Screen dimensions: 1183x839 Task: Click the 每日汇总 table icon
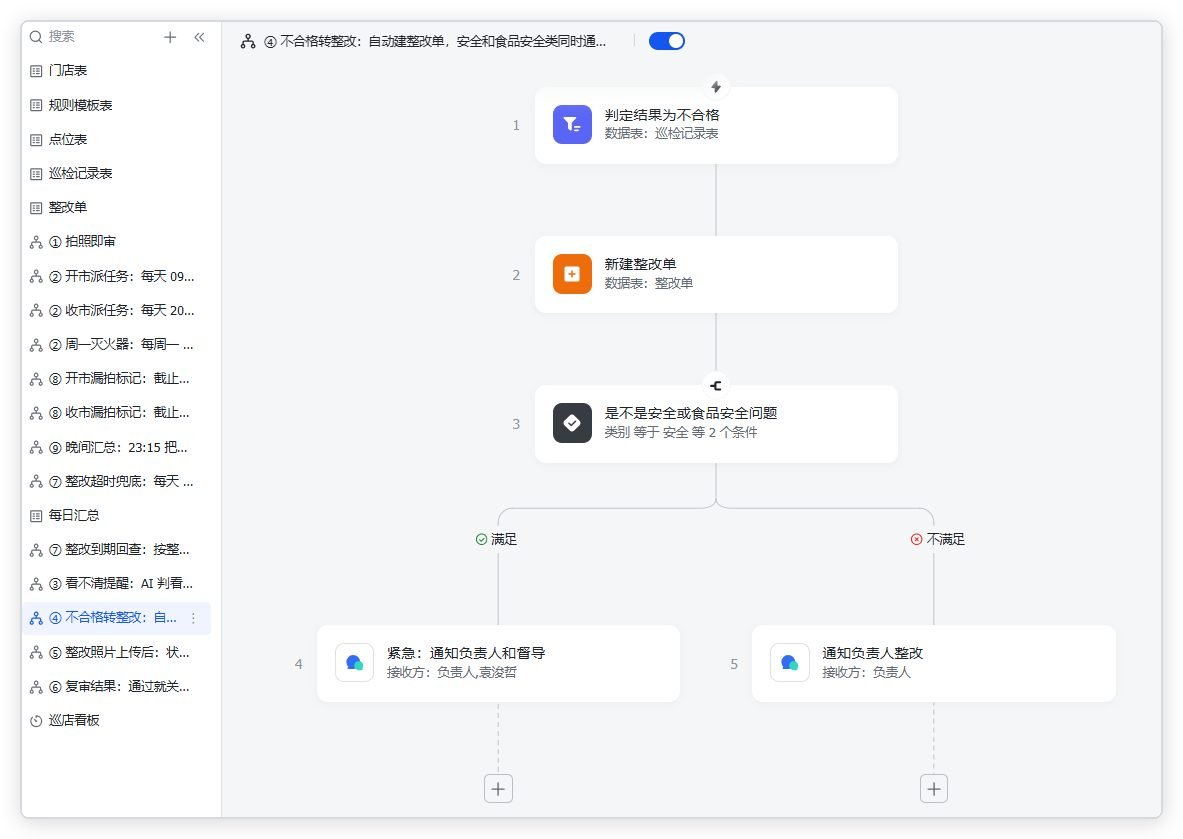(x=35, y=516)
